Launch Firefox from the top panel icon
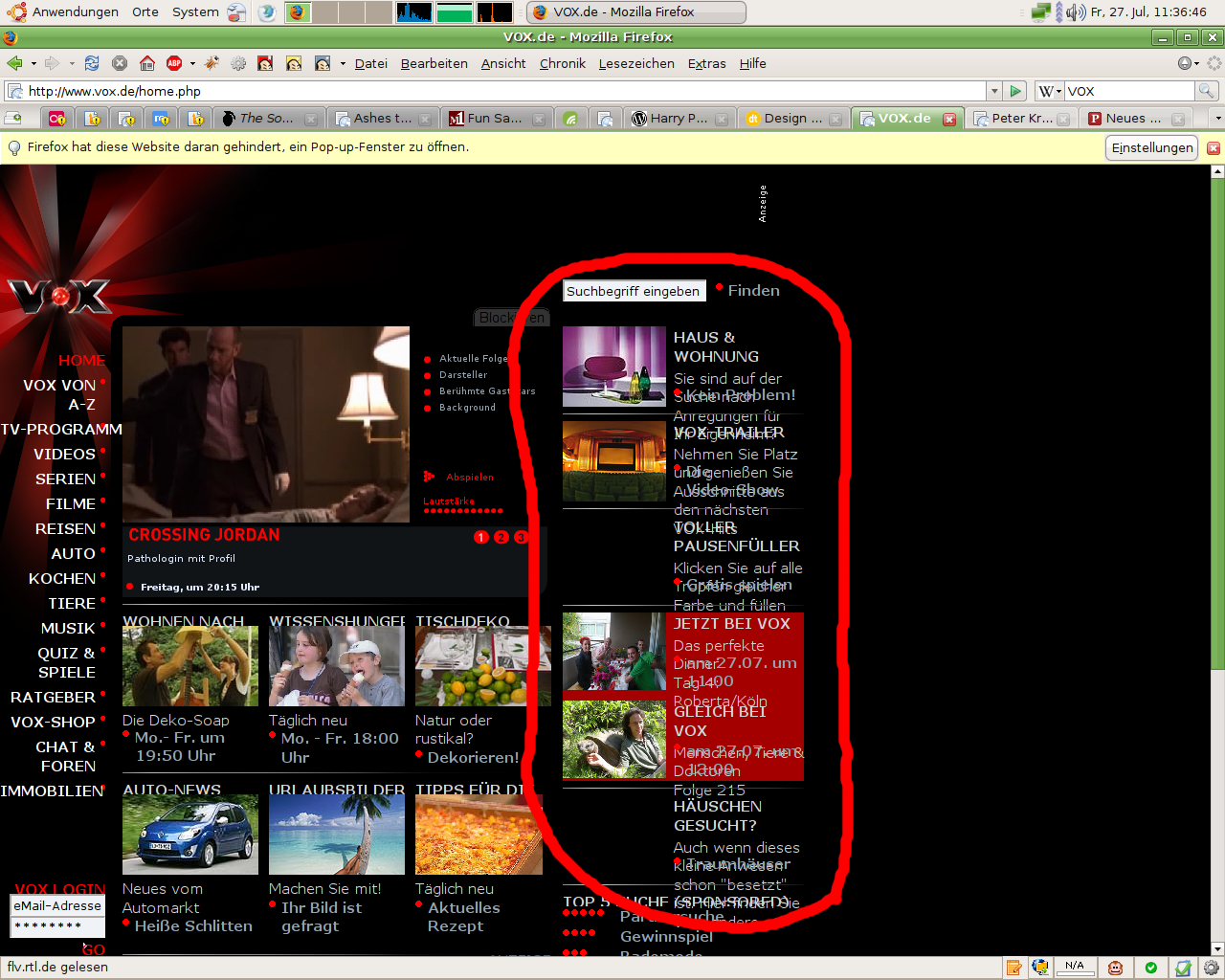Screen dimensions: 1225x980 click(x=297, y=11)
